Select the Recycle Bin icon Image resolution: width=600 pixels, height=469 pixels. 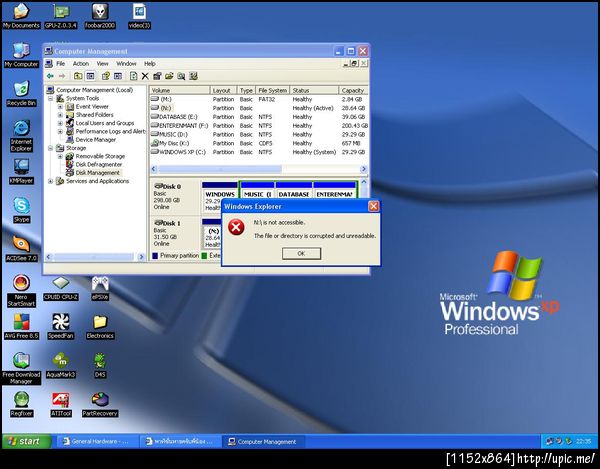click(21, 94)
